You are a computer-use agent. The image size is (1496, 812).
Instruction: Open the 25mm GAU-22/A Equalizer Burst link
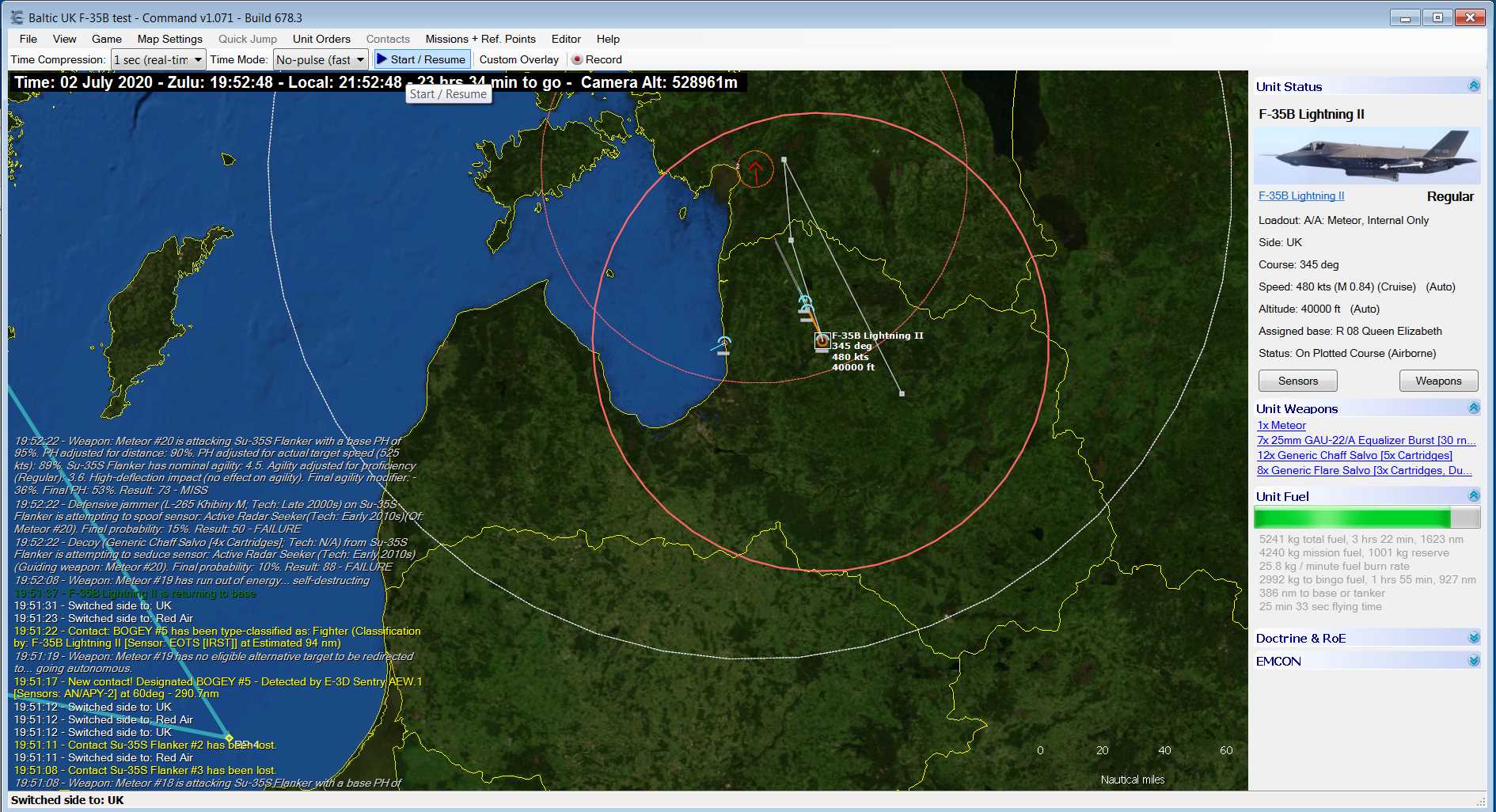click(x=1366, y=440)
